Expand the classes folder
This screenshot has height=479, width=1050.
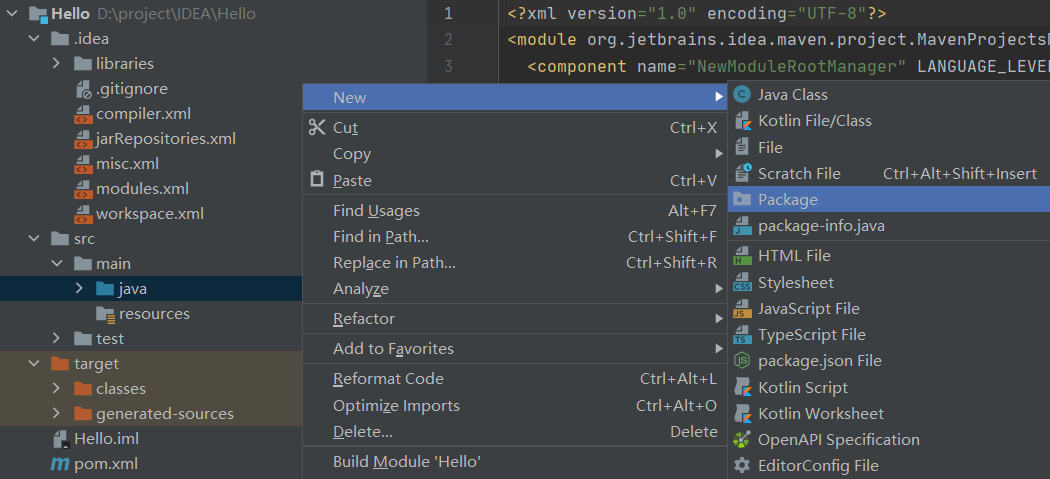(57, 389)
